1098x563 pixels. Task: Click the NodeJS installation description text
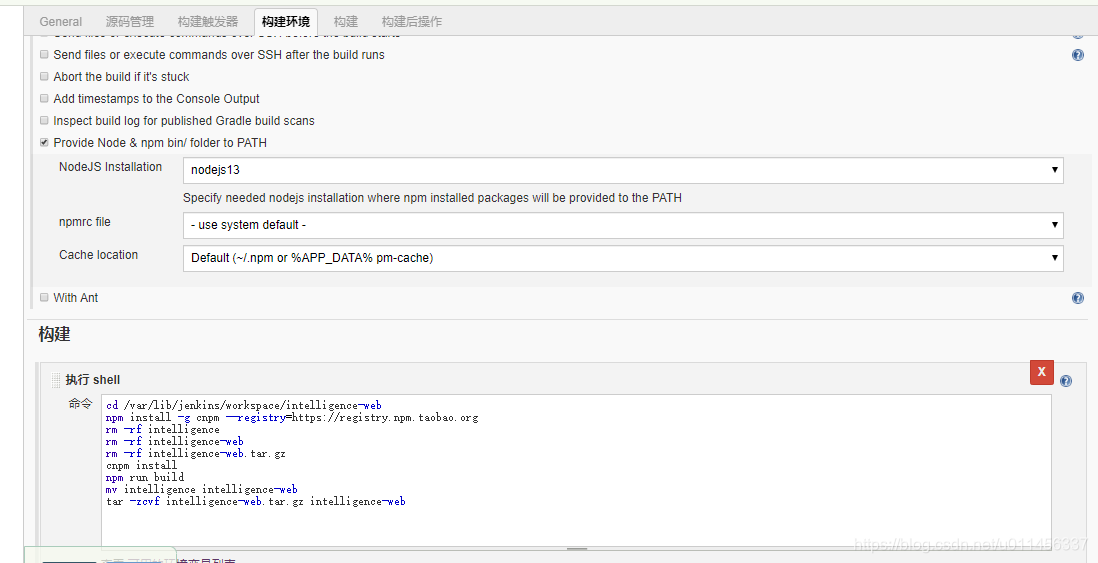point(432,197)
